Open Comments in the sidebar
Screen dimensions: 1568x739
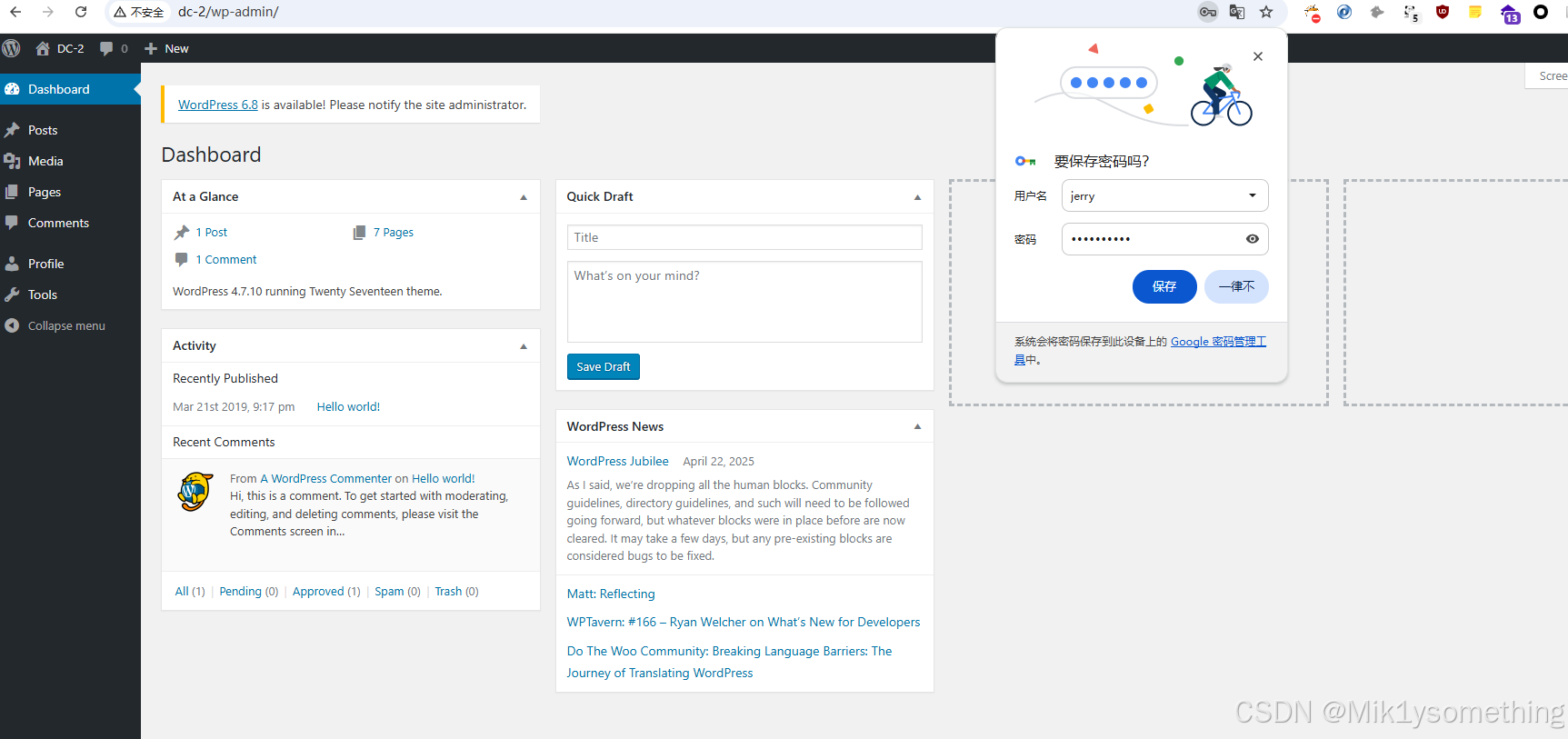click(x=70, y=223)
